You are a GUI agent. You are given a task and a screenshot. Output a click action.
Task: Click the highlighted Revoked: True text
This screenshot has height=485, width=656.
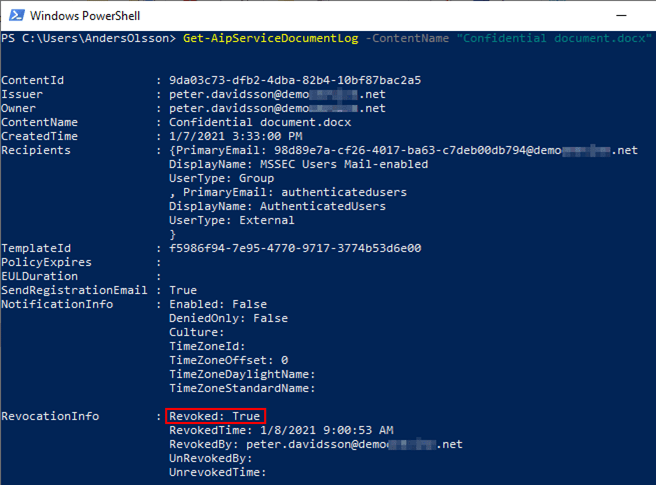pyautogui.click(x=215, y=416)
